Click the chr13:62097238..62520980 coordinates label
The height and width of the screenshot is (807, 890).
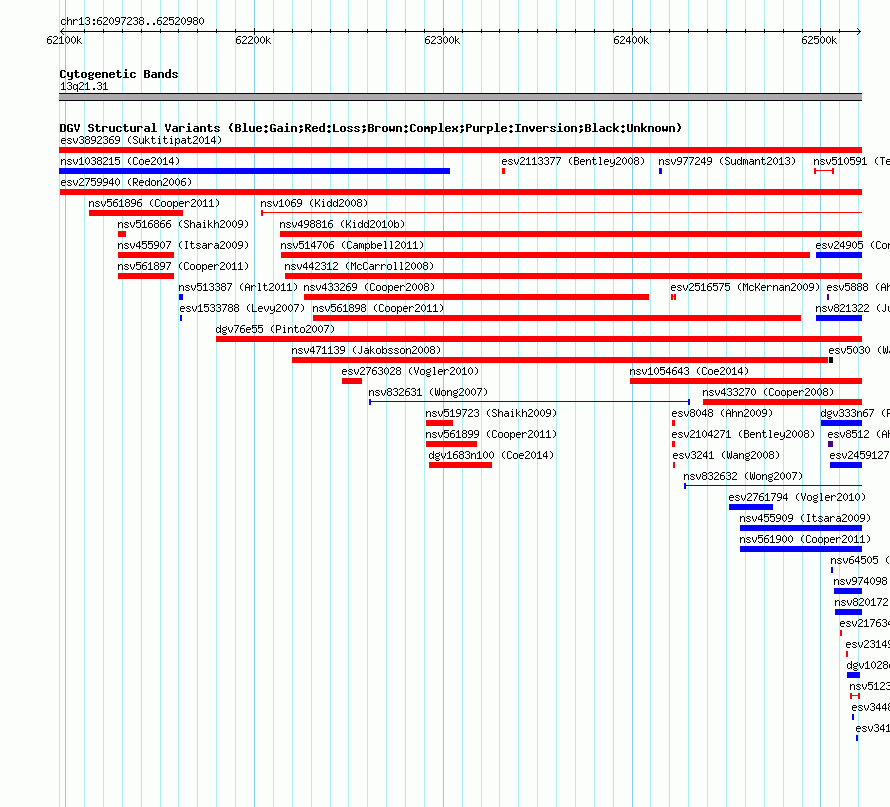tap(132, 21)
